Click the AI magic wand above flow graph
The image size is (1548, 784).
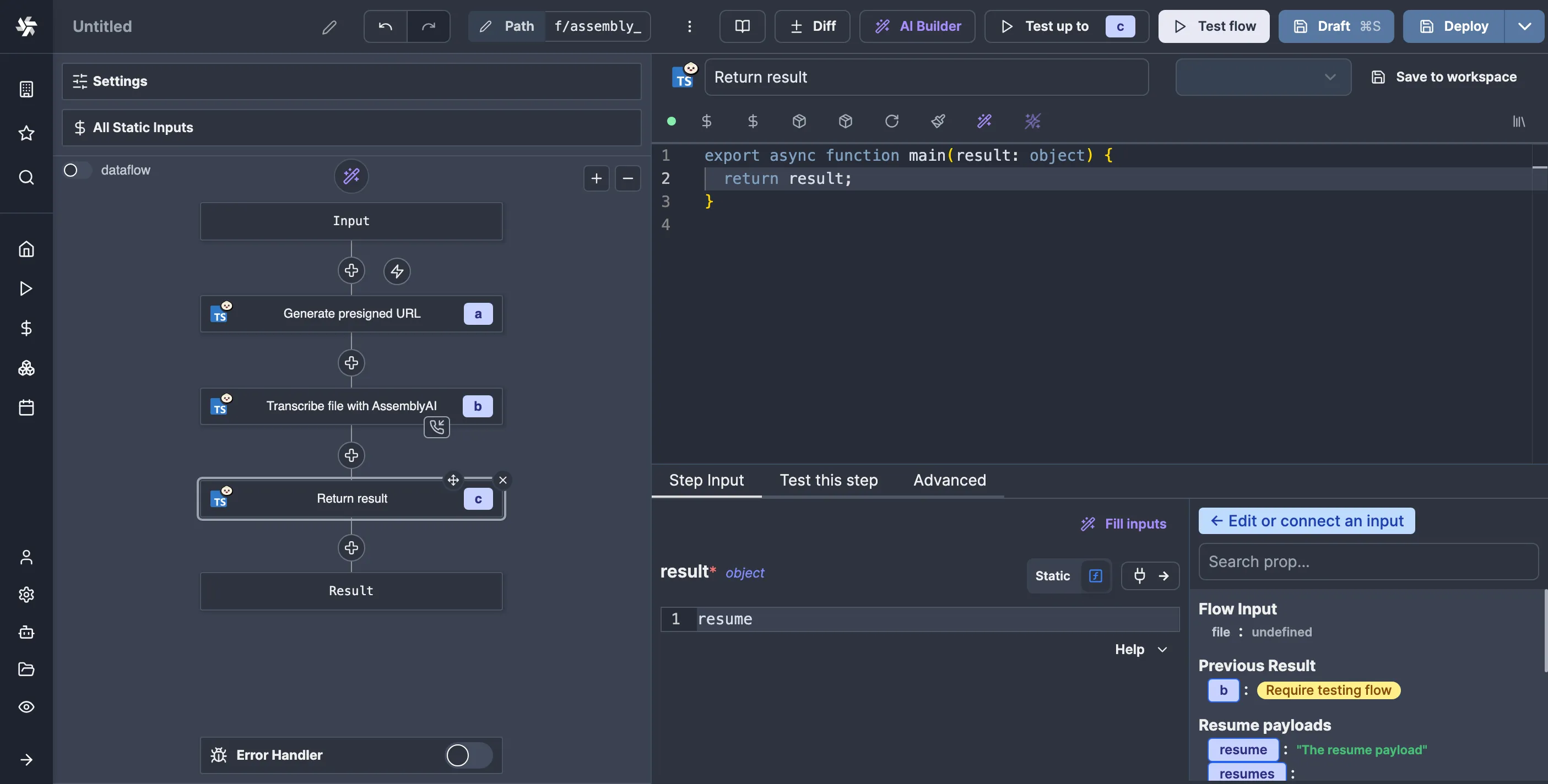[x=351, y=176]
